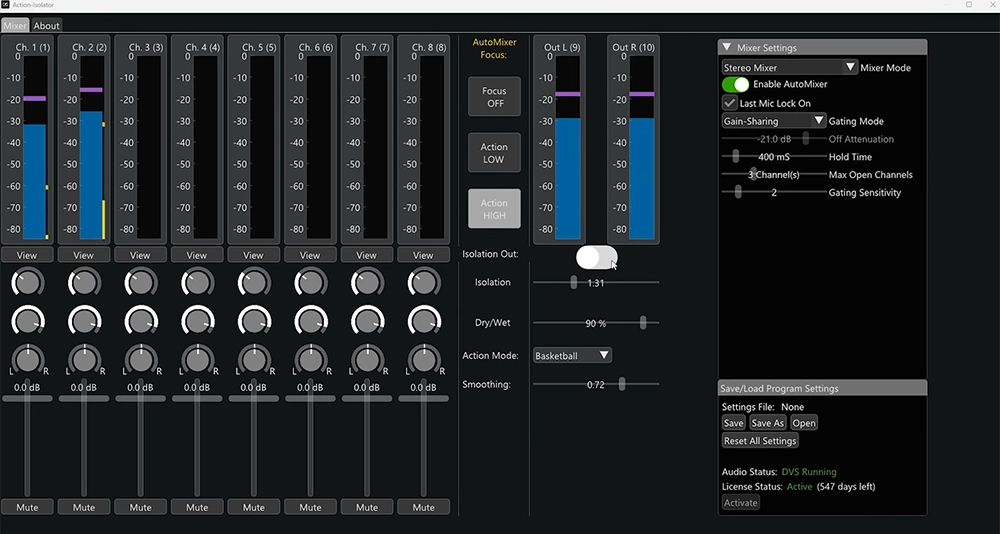Click top knob of Ch. 2
The image size is (1000, 534).
coord(84,283)
